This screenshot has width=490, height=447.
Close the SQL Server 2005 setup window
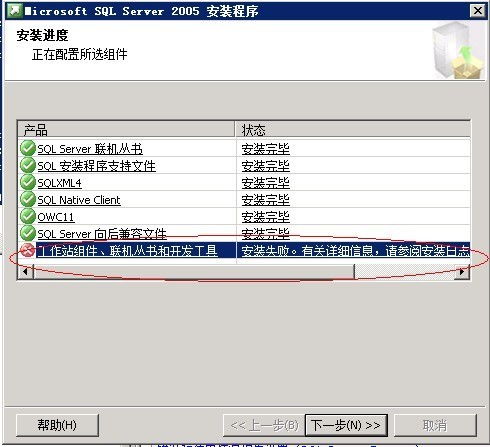478,11
